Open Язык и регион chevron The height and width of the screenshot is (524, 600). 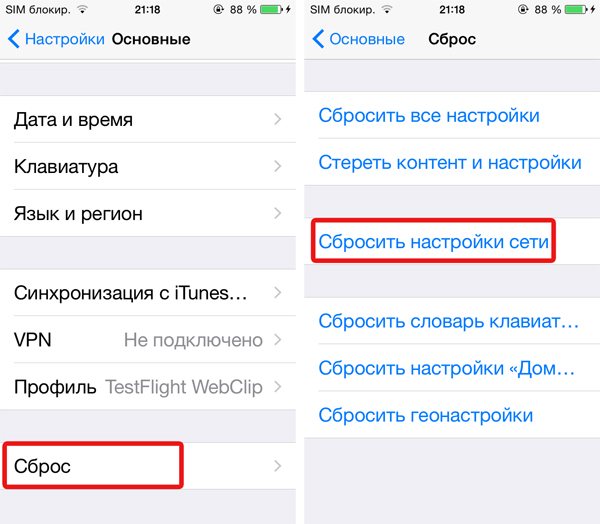pyautogui.click(x=278, y=213)
